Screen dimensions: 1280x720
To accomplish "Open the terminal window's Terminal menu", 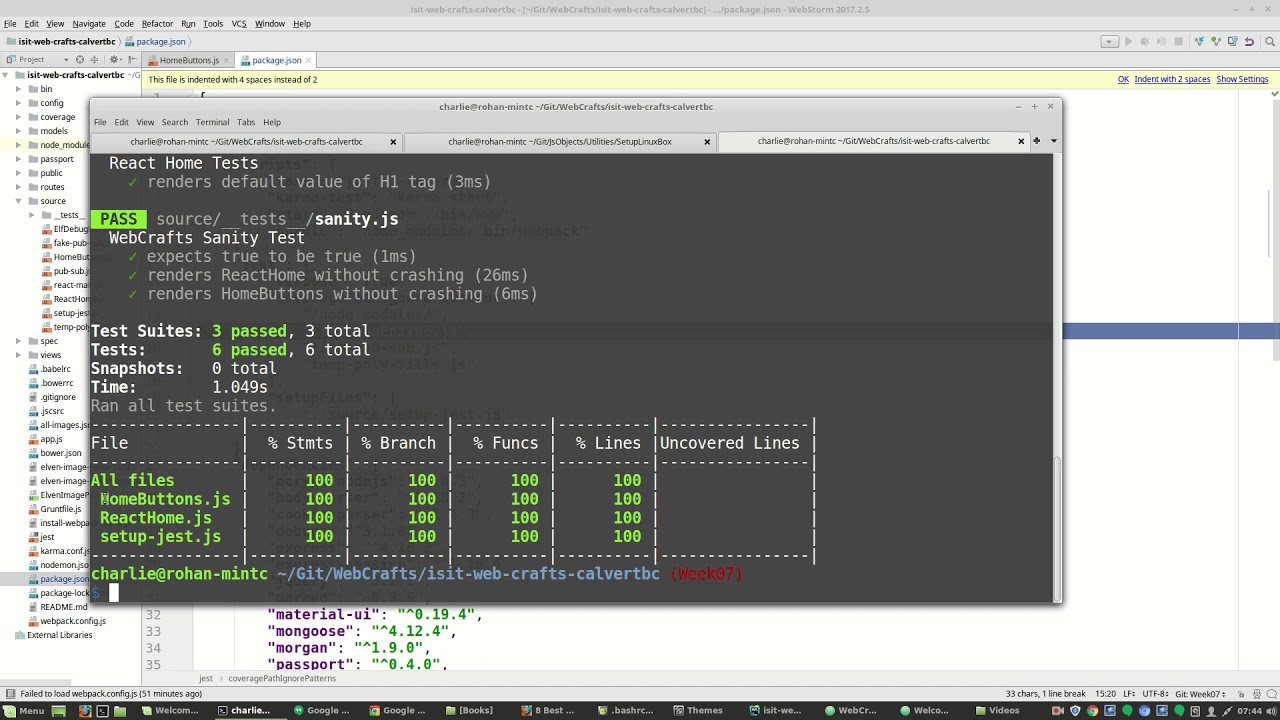I will pyautogui.click(x=212, y=122).
